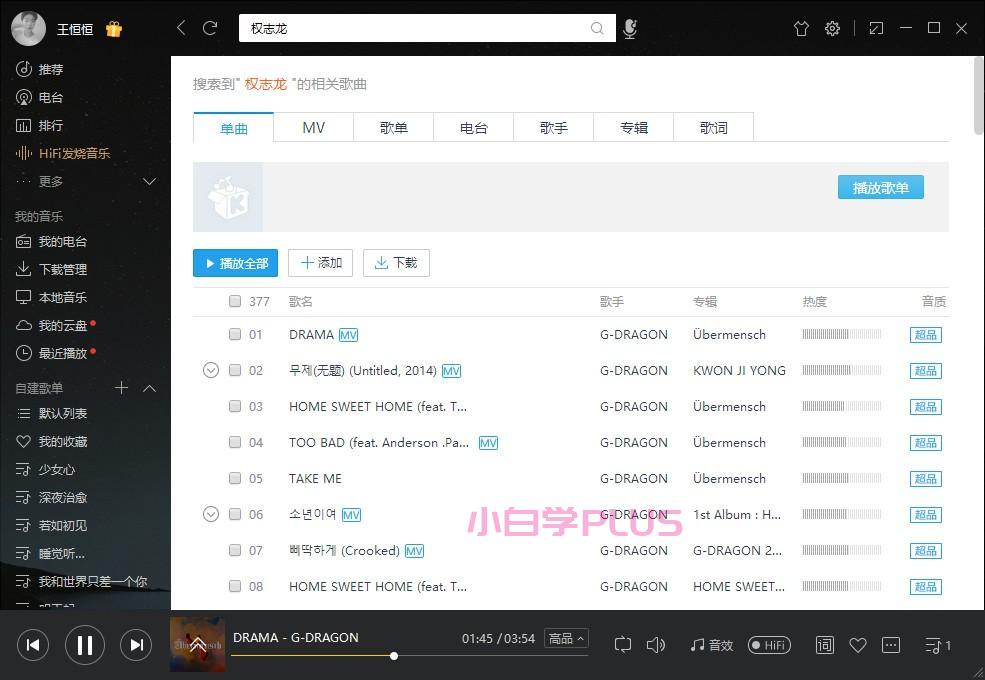Open 若如初见 playlist
Screen dimensions: 985x680
pos(52,525)
